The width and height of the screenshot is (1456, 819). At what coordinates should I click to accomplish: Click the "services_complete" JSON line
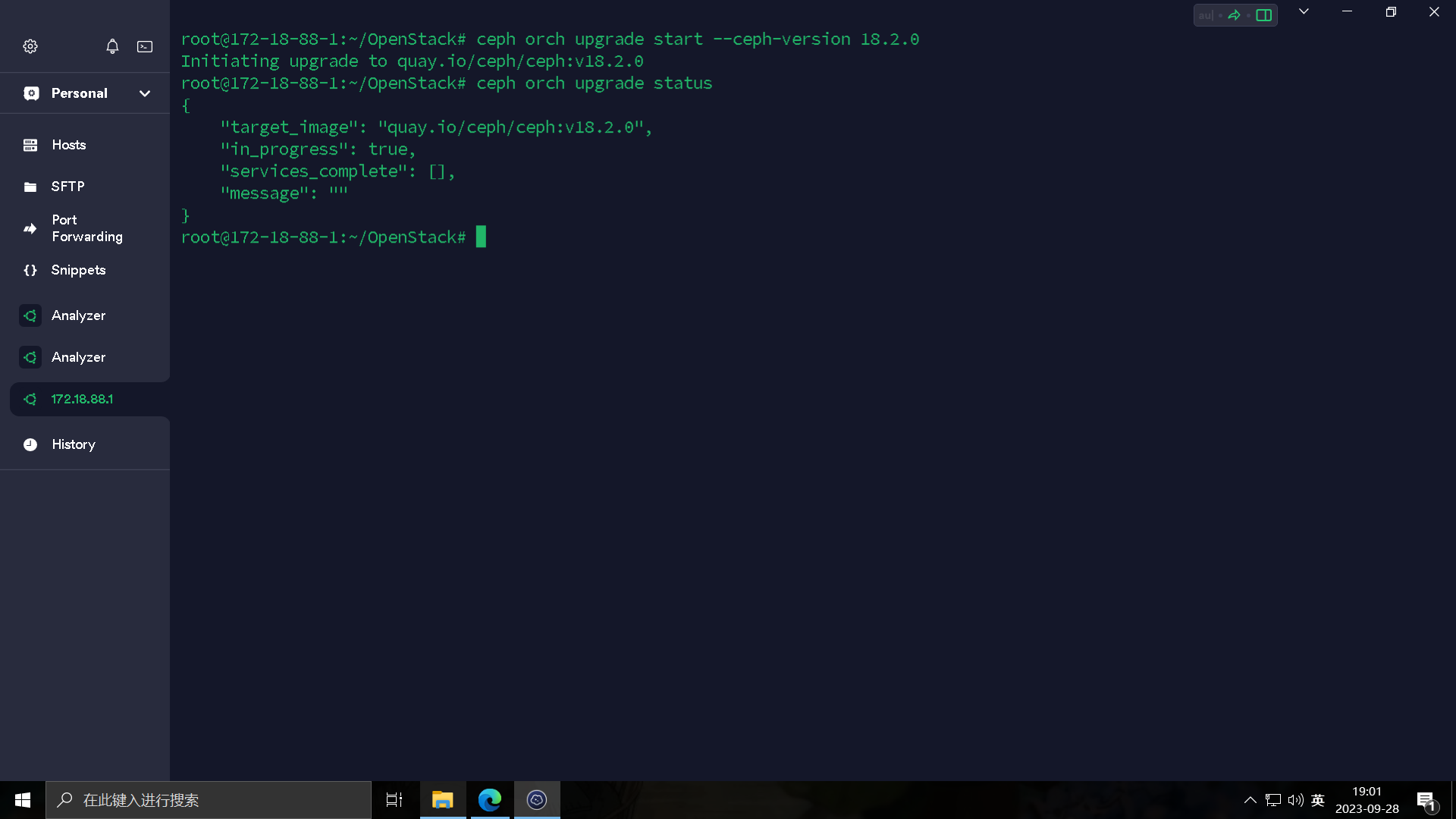click(x=337, y=171)
